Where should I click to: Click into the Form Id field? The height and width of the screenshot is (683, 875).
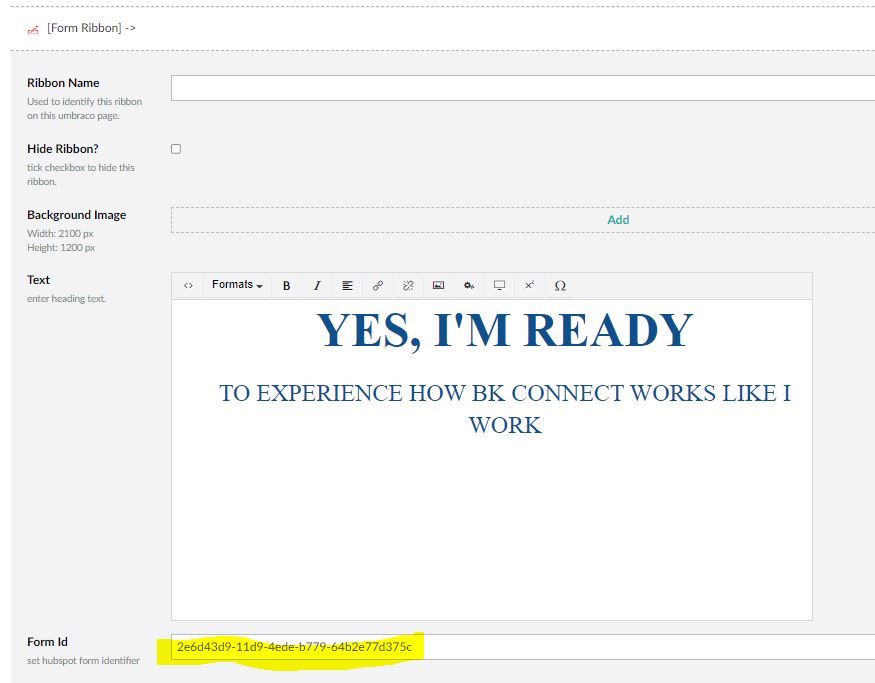click(523, 647)
